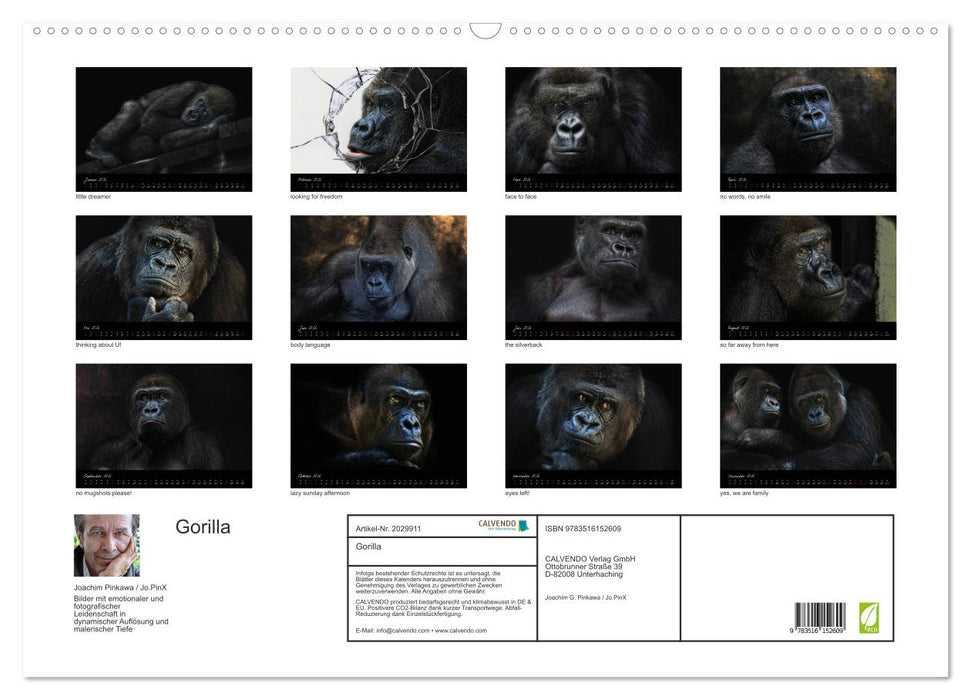Select the 'yes, we are family' December thumbnail
The width and height of the screenshot is (971, 700).
coord(808,424)
